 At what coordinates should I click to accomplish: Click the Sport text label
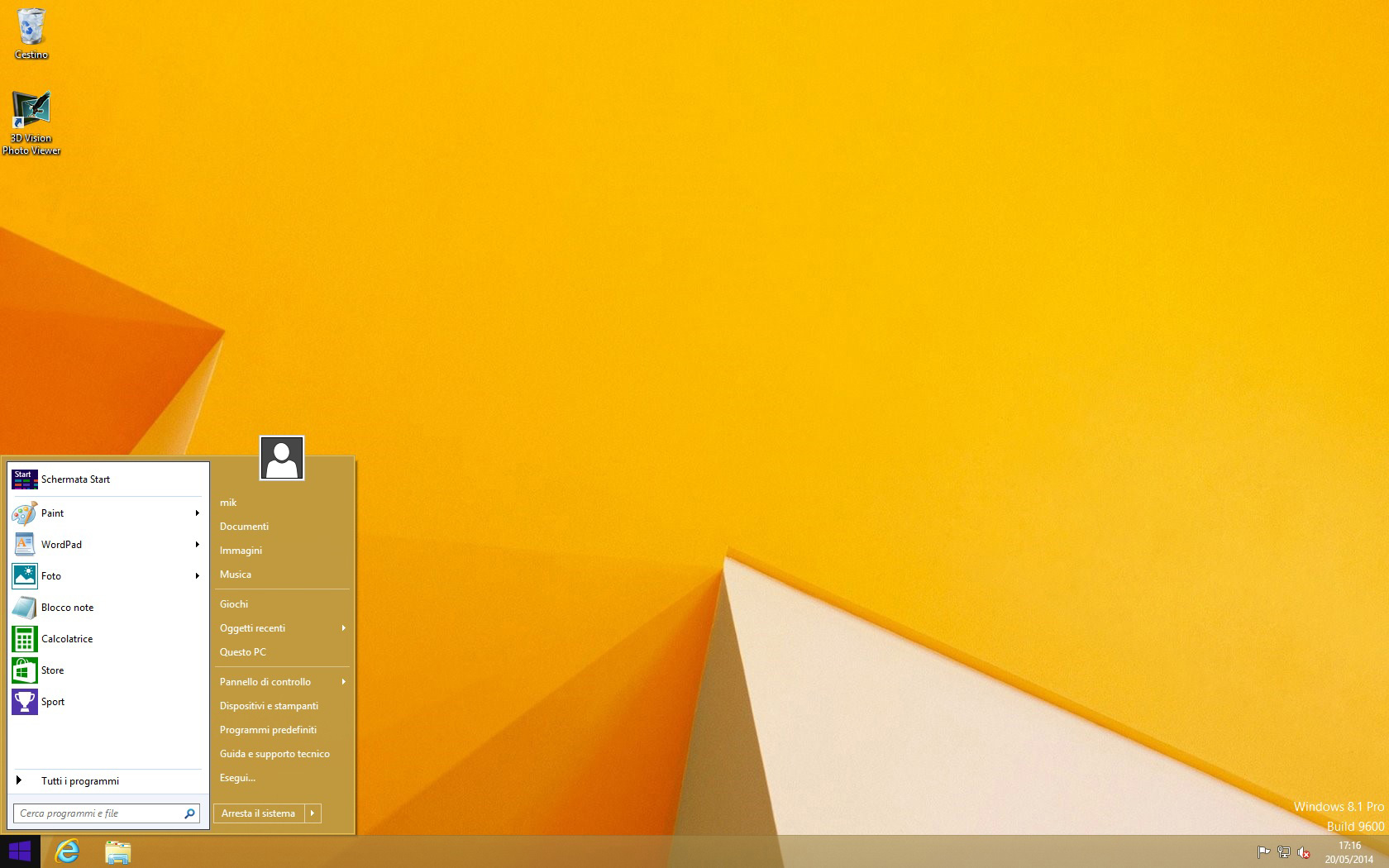pyautogui.click(x=53, y=702)
